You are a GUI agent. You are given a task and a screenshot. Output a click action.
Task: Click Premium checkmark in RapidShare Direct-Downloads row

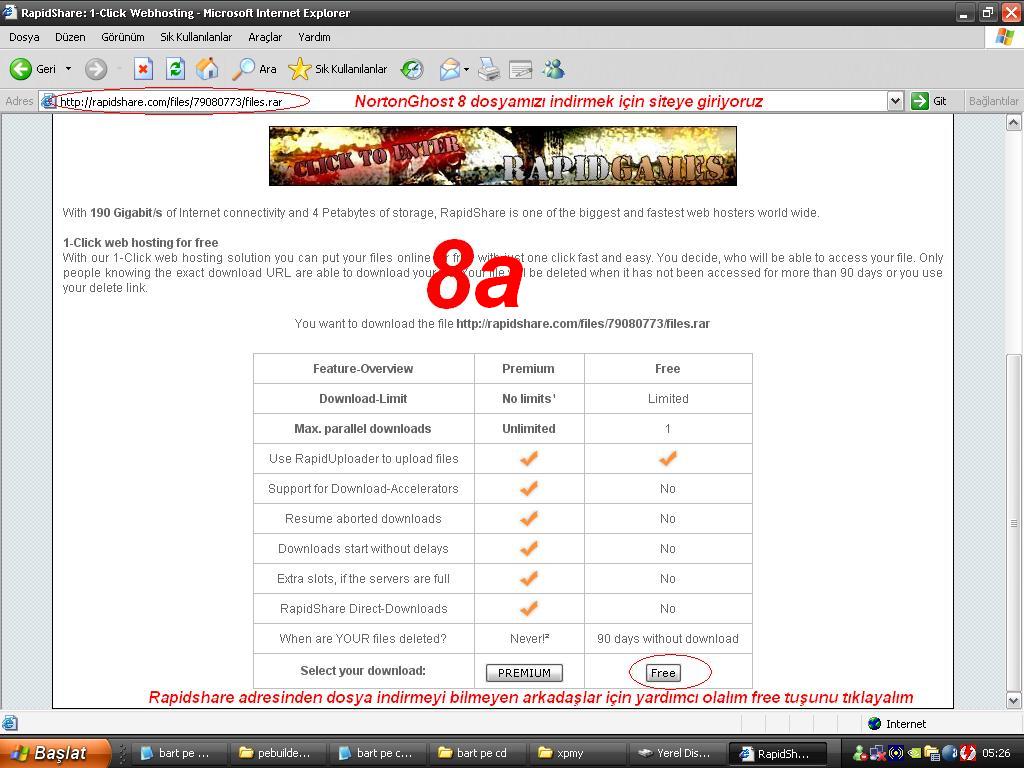click(529, 609)
